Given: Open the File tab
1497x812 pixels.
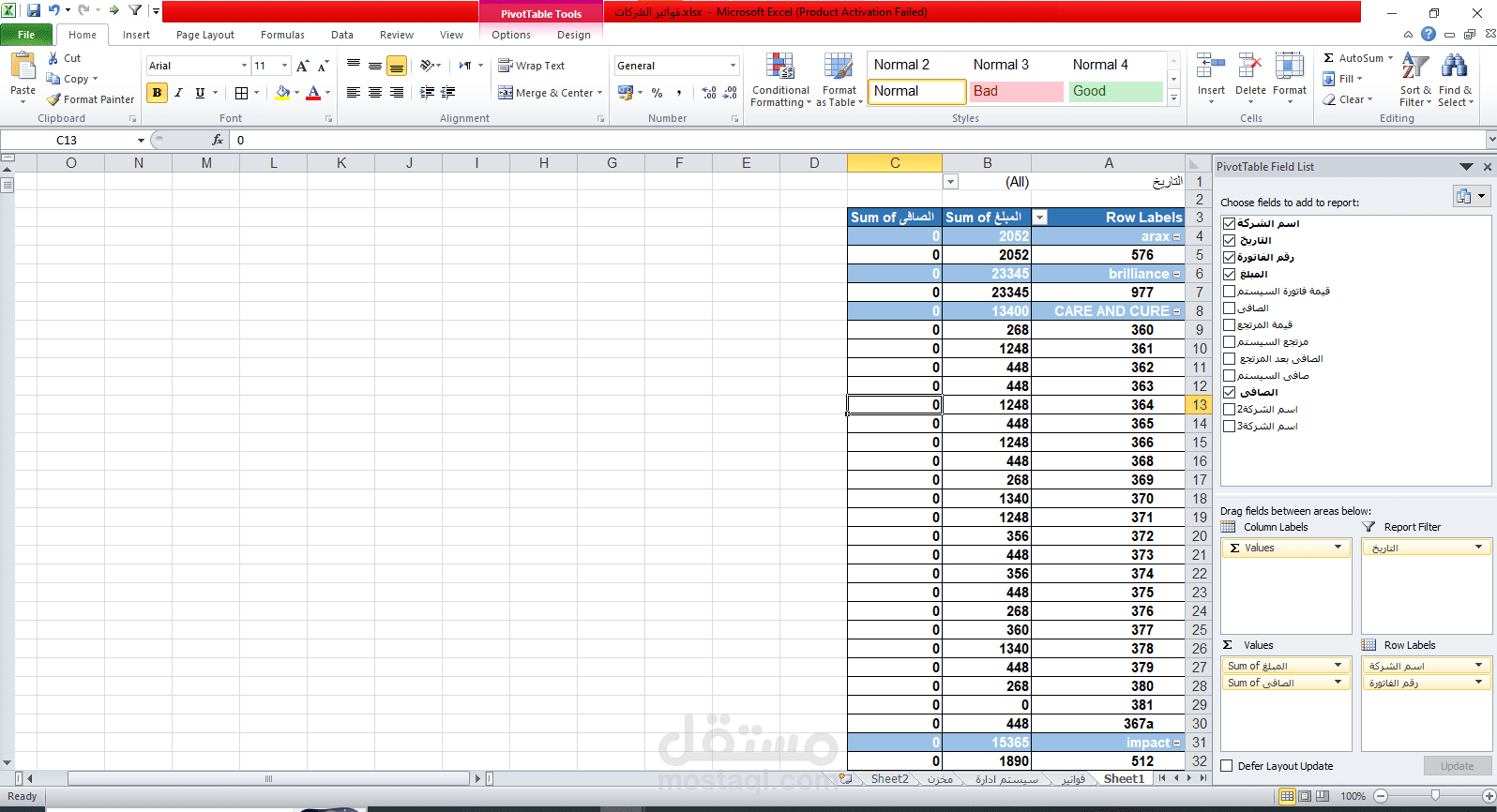Looking at the screenshot, I should [x=26, y=35].
